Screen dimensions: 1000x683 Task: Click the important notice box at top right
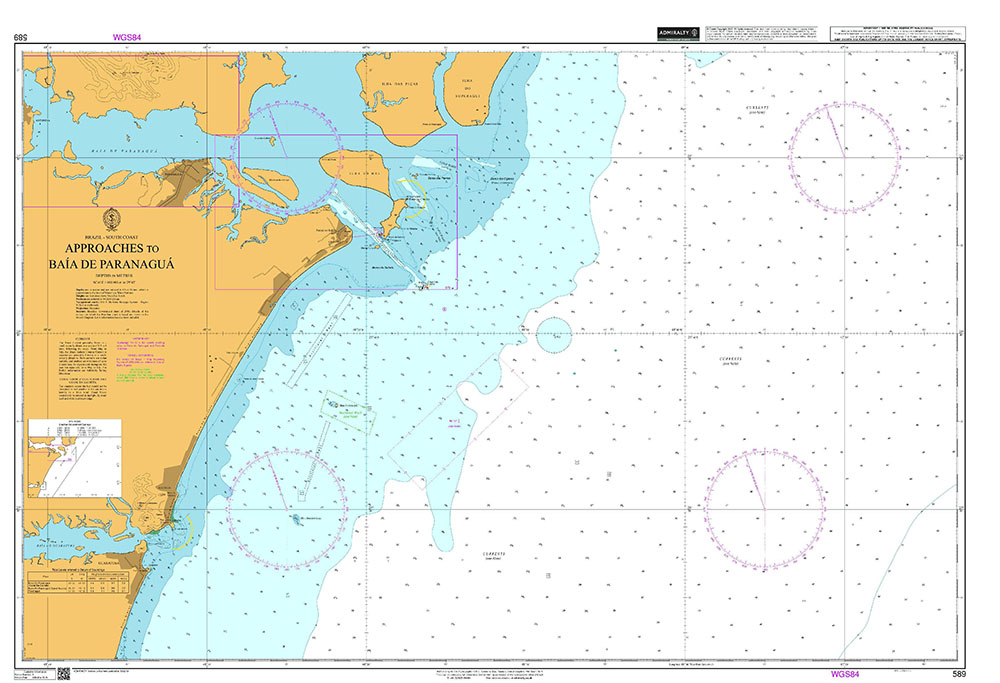click(897, 34)
